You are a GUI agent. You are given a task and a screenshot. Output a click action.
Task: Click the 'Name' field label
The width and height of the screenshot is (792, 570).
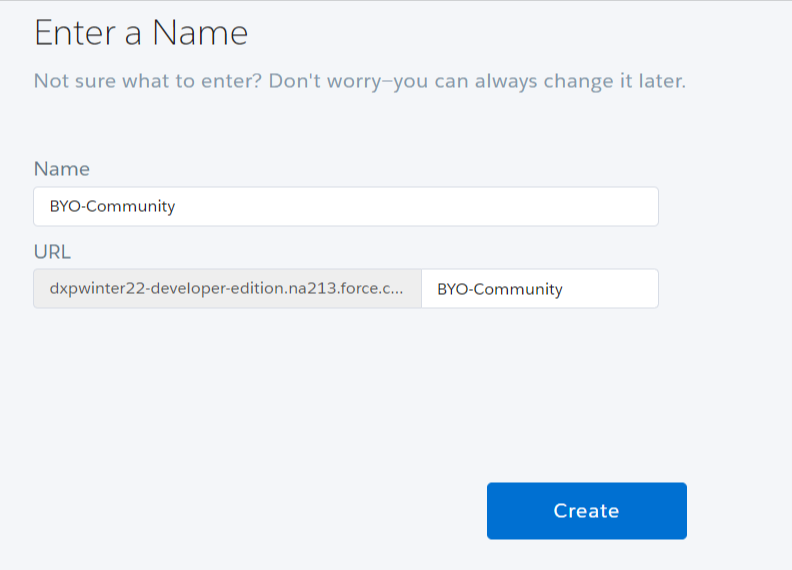(62, 169)
